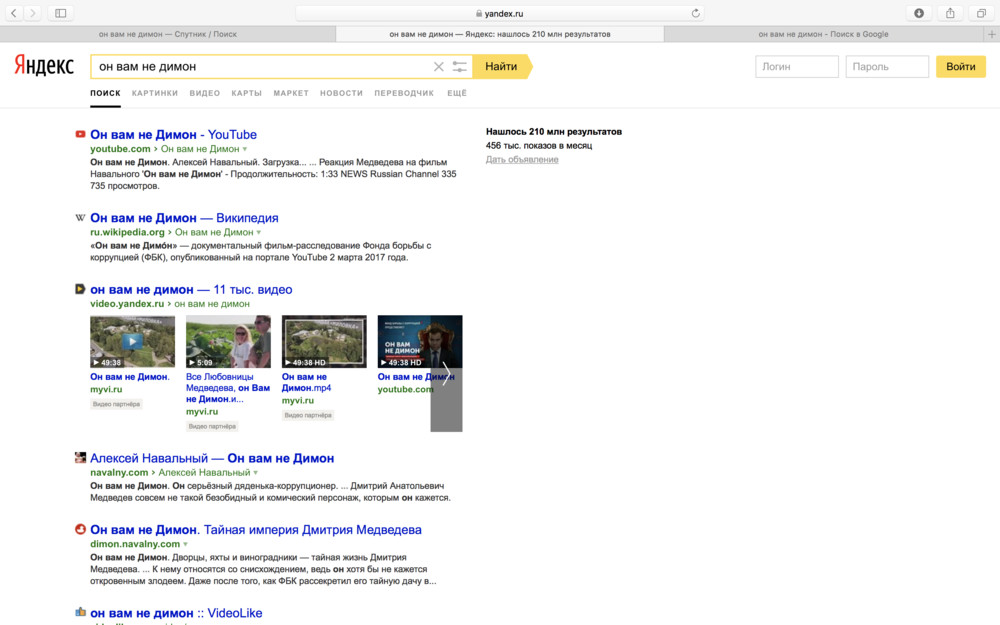Click Нашлось 210 млн результатов text
This screenshot has height=625, width=1000.
click(x=554, y=132)
